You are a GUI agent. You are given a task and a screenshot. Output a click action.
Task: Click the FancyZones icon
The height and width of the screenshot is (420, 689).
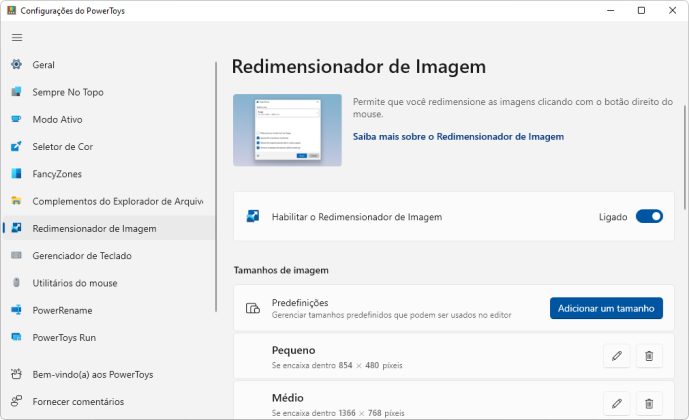point(16,174)
